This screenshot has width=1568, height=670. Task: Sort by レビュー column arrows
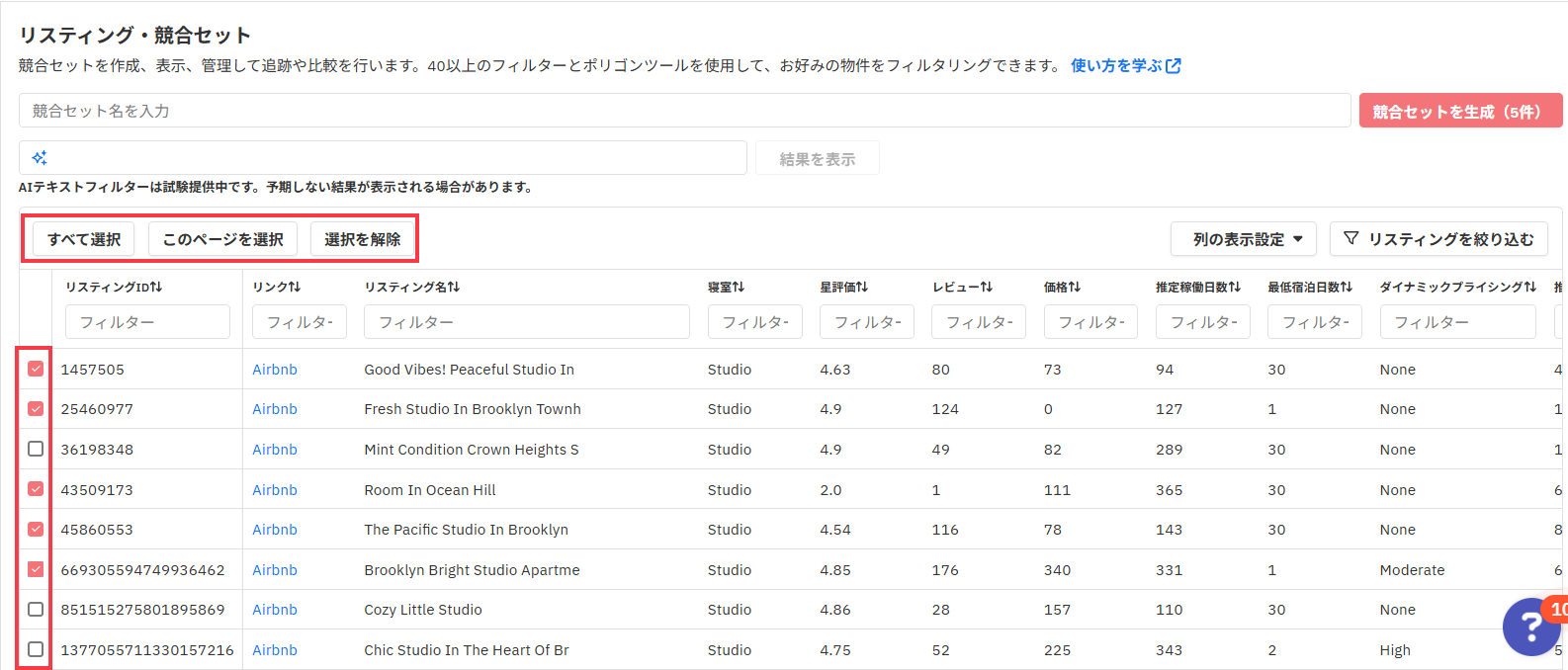(987, 287)
